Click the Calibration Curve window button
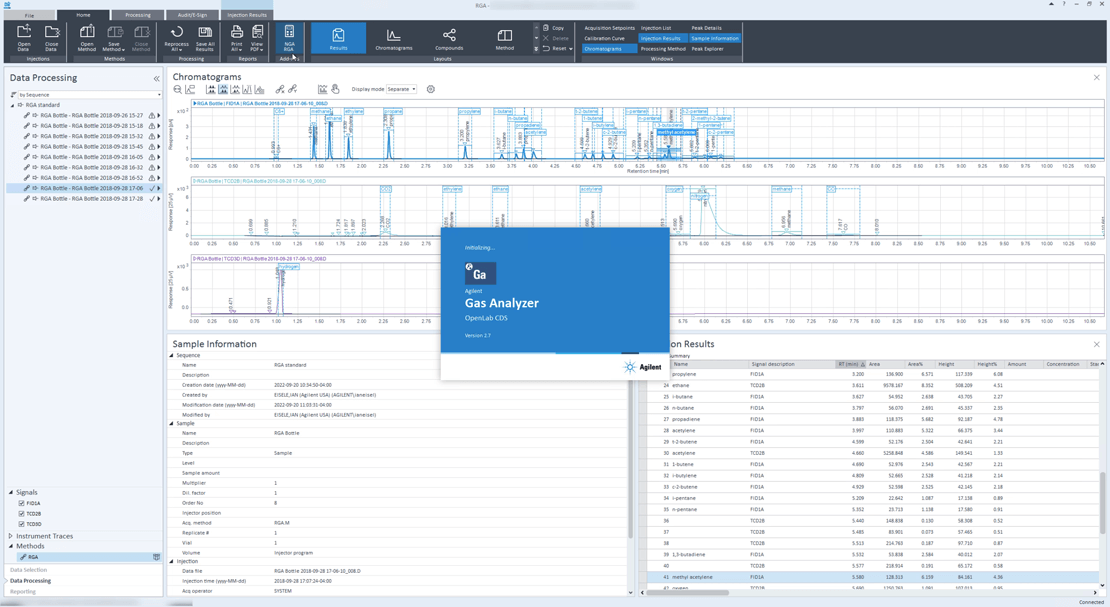Image resolution: width=1110 pixels, height=607 pixels. tap(605, 38)
